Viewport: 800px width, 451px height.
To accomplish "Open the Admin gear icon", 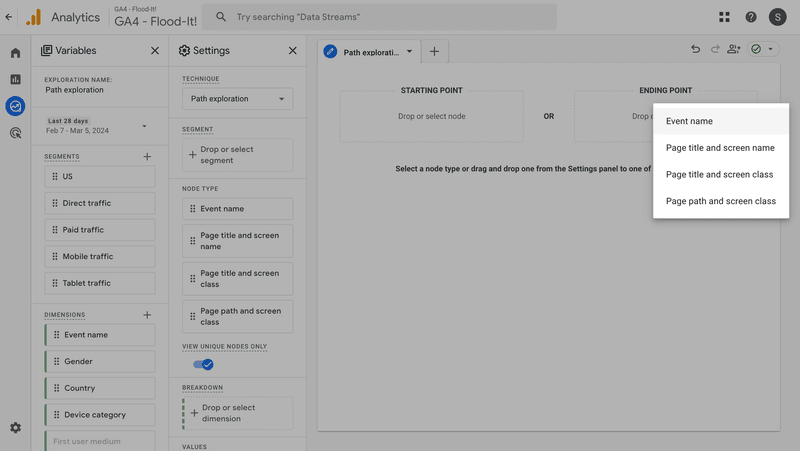I will 15,428.
